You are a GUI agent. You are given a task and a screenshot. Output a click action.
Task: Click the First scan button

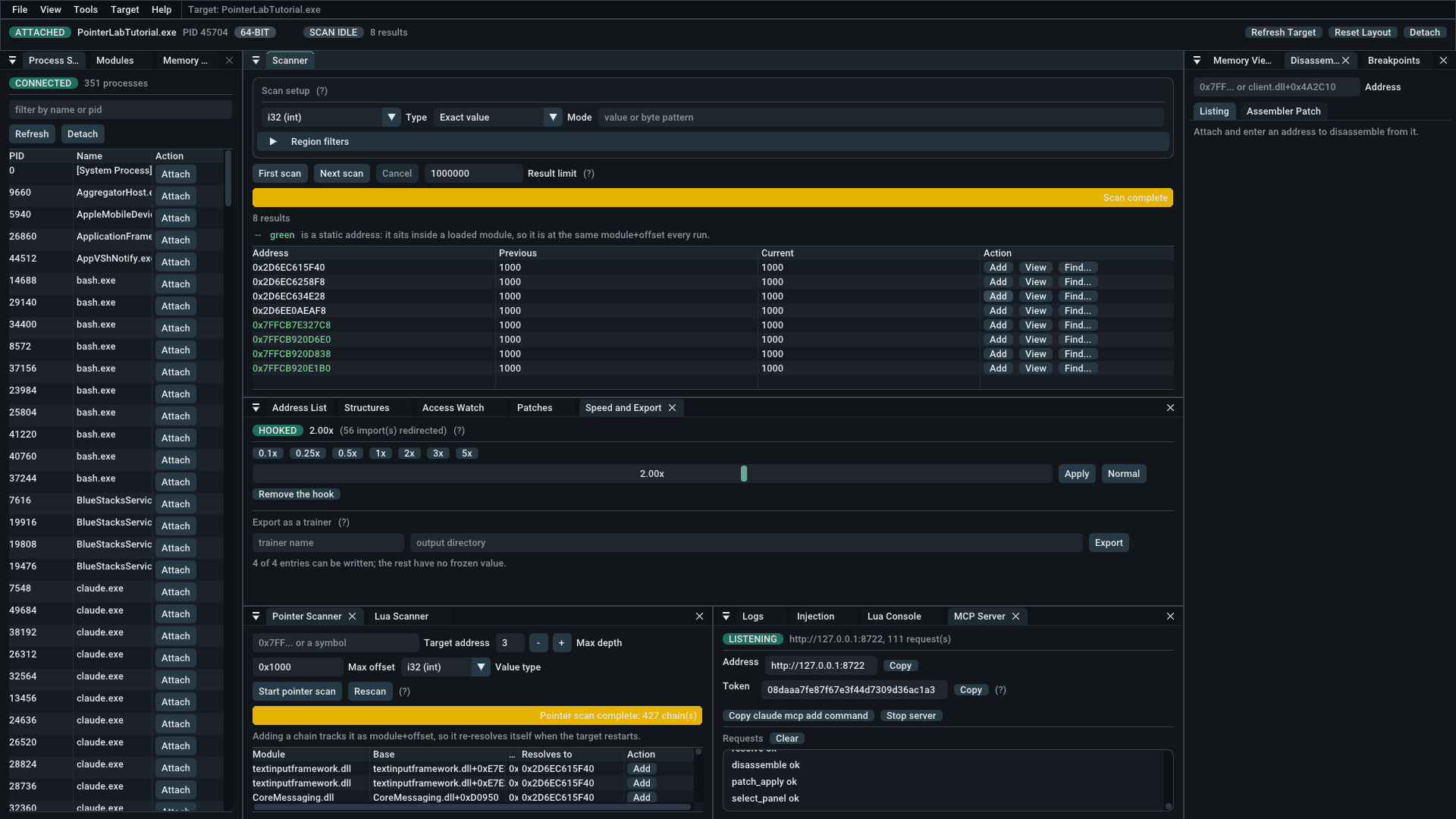tap(280, 174)
